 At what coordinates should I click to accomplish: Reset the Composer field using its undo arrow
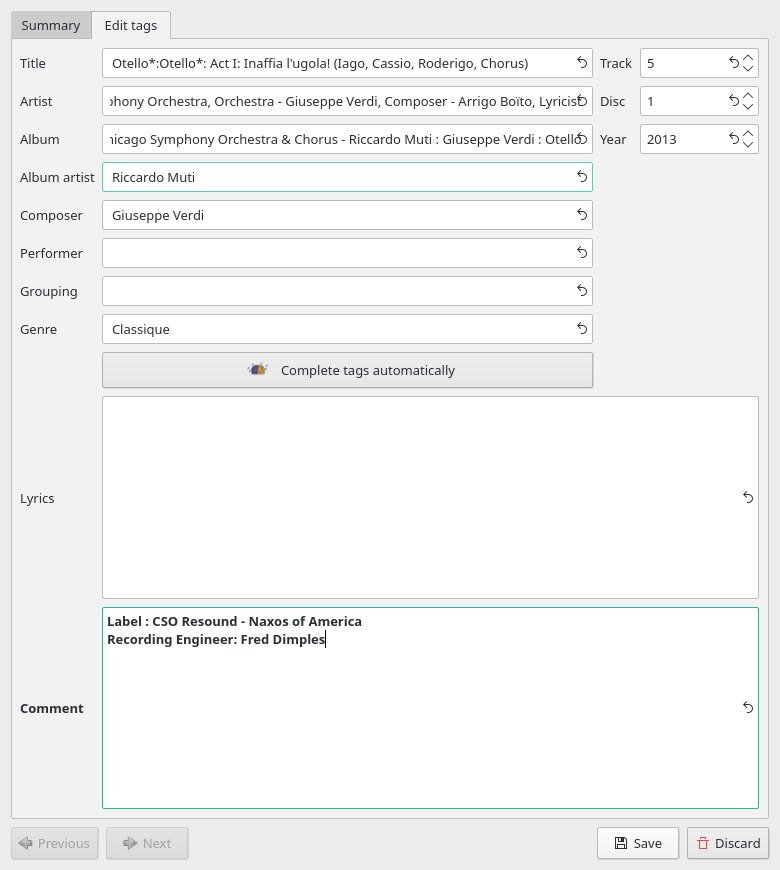[x=582, y=215]
